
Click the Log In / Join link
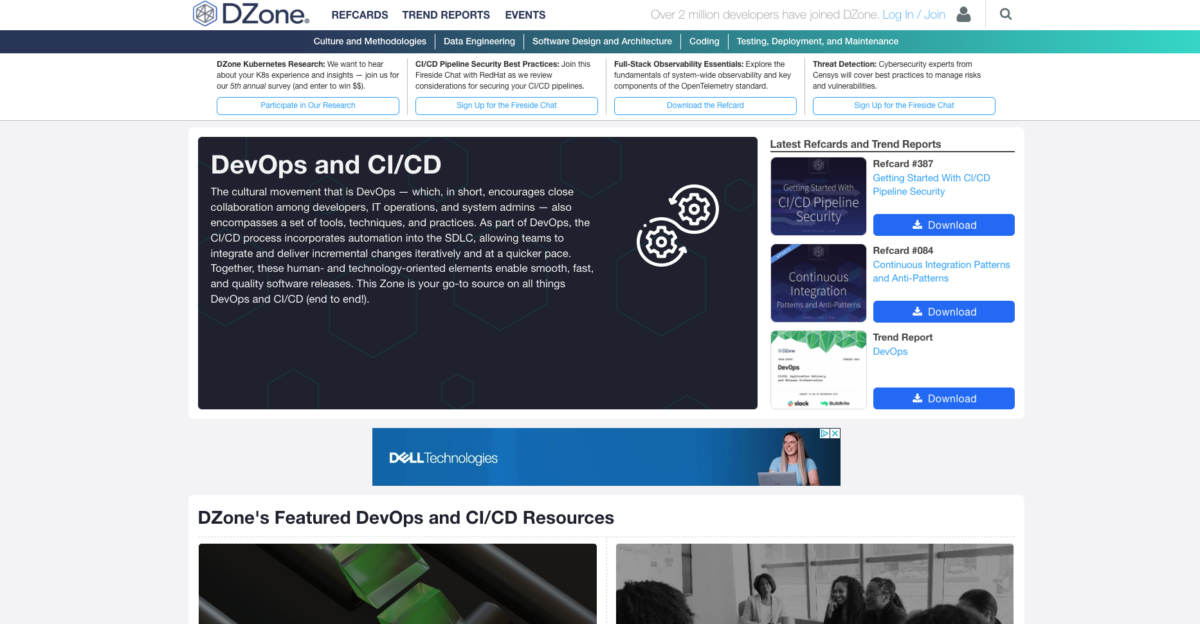pyautogui.click(x=913, y=14)
